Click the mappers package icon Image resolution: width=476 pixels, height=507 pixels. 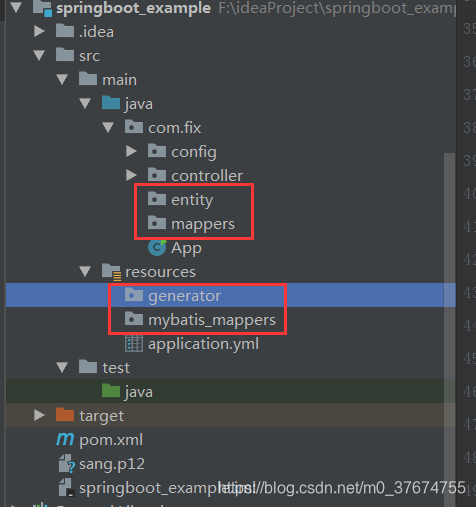click(x=157, y=223)
